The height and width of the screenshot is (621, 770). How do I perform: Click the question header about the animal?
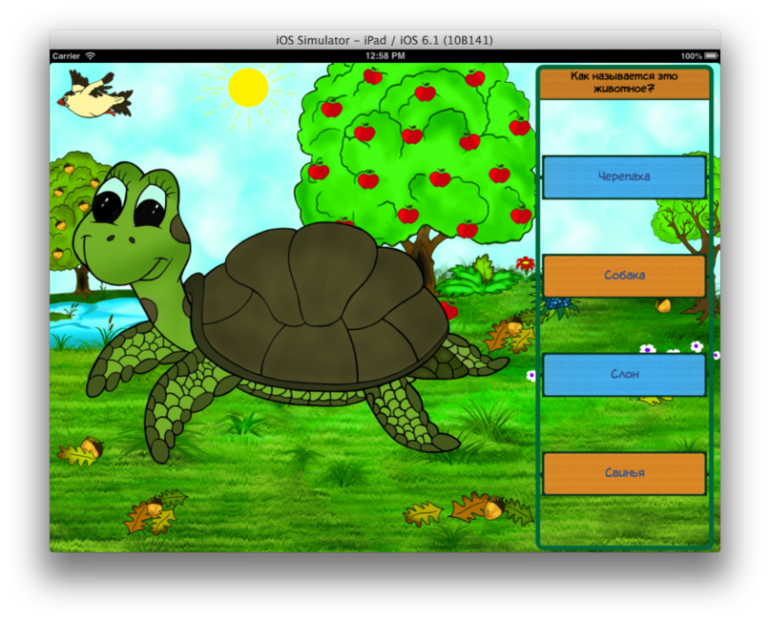624,82
